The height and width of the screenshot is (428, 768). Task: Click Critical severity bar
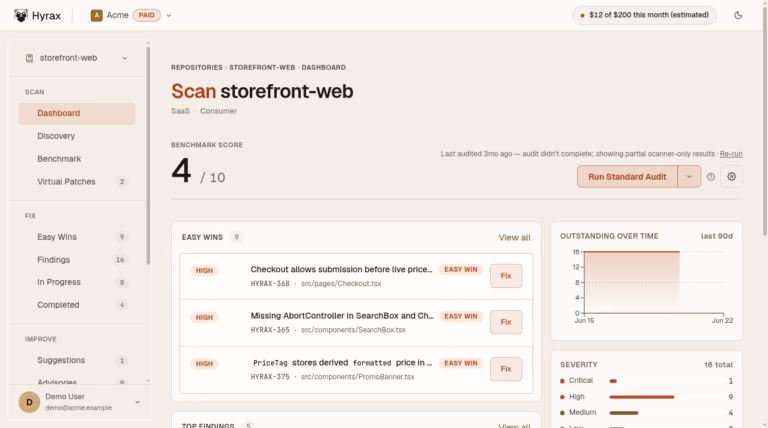click(613, 381)
